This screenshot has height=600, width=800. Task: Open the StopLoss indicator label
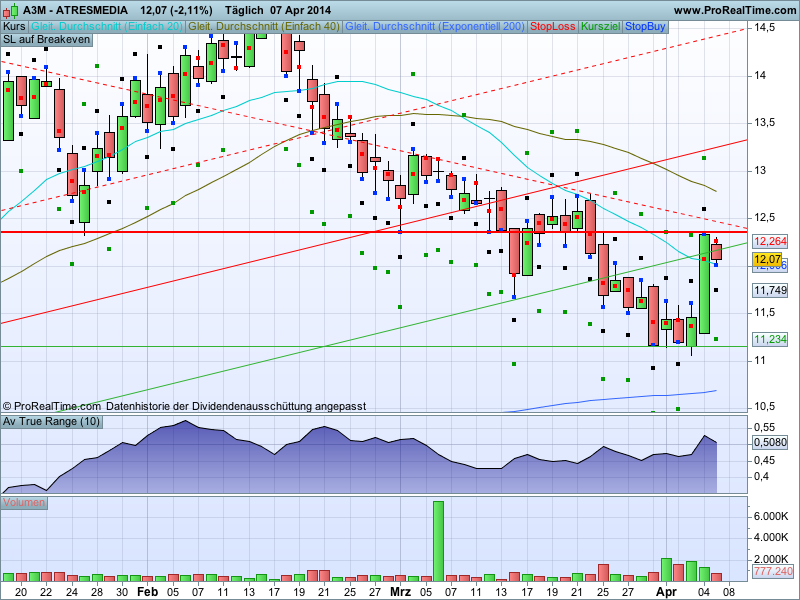point(553,27)
